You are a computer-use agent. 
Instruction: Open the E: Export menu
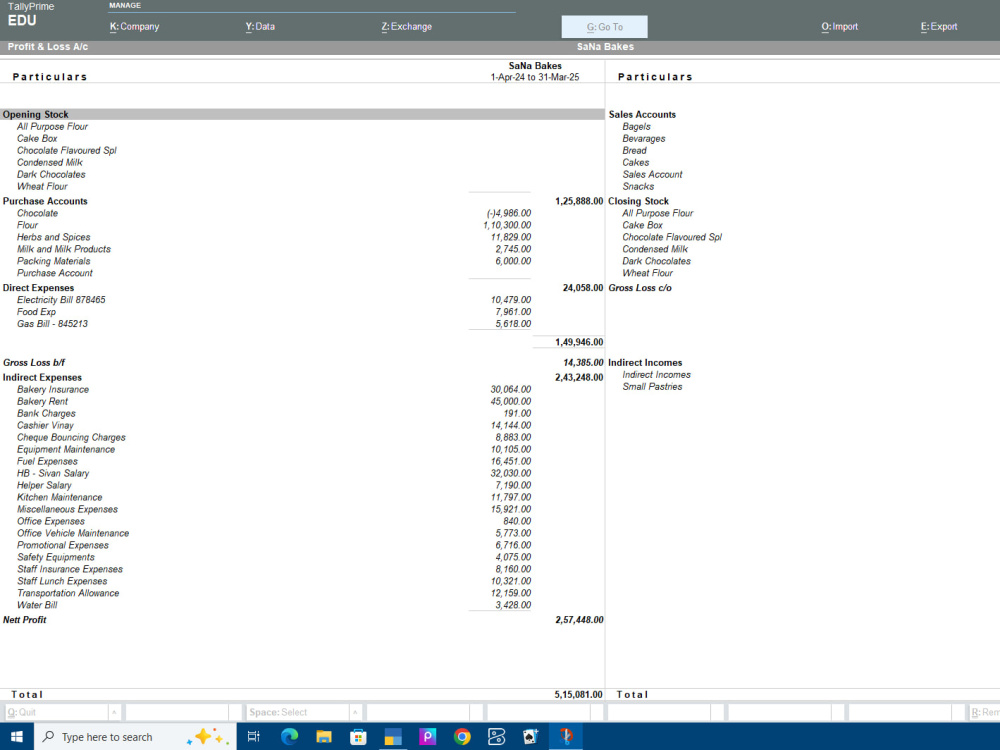[x=939, y=27]
